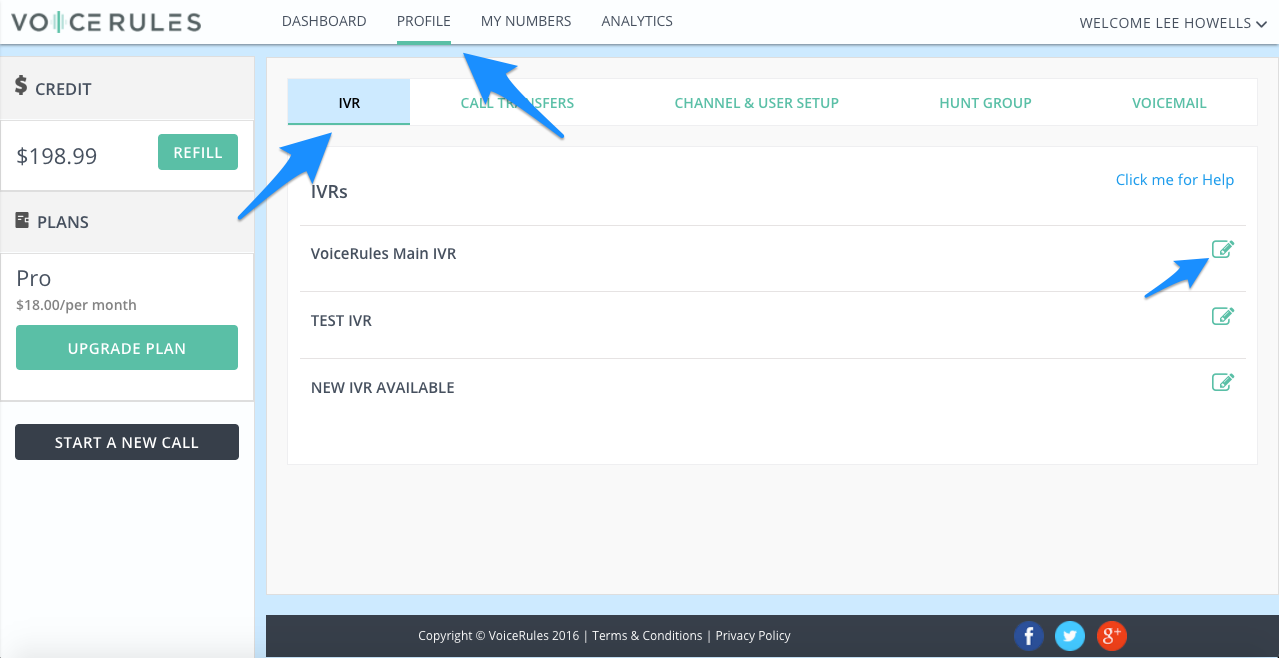This screenshot has width=1281, height=658.
Task: Open the VoiceRules Facebook page
Action: [1029, 636]
